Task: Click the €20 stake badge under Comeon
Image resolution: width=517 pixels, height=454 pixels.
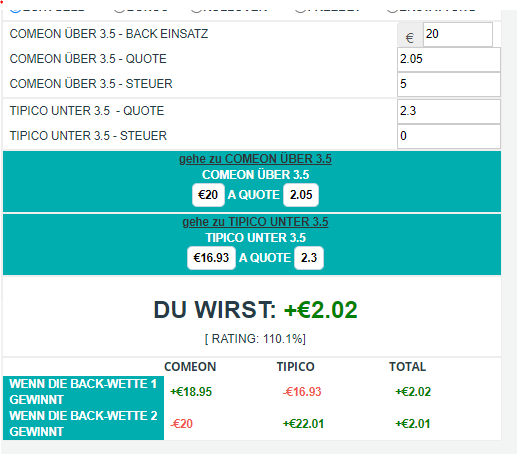Action: (208, 195)
